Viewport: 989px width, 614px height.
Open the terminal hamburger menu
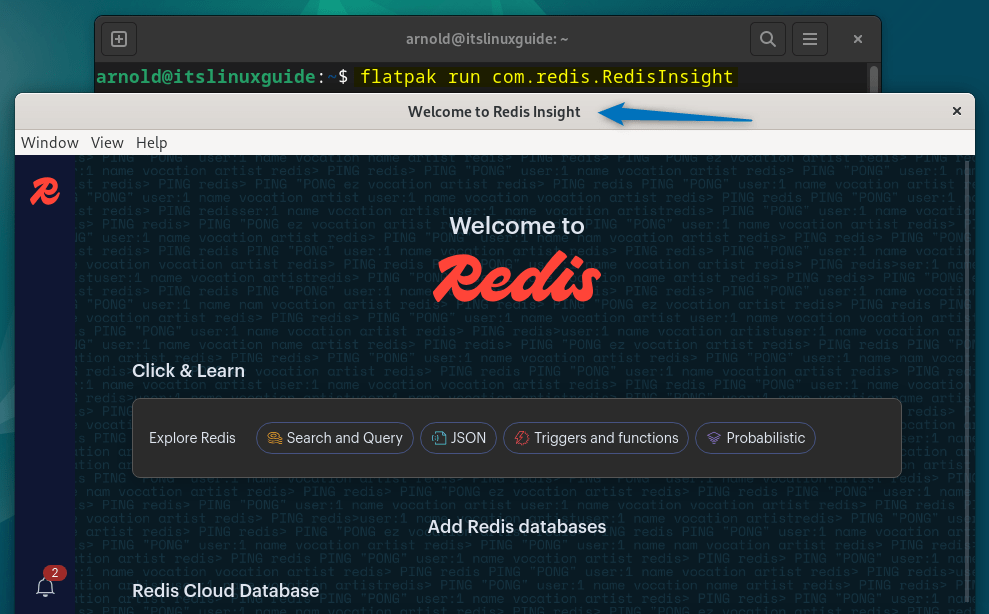point(810,39)
